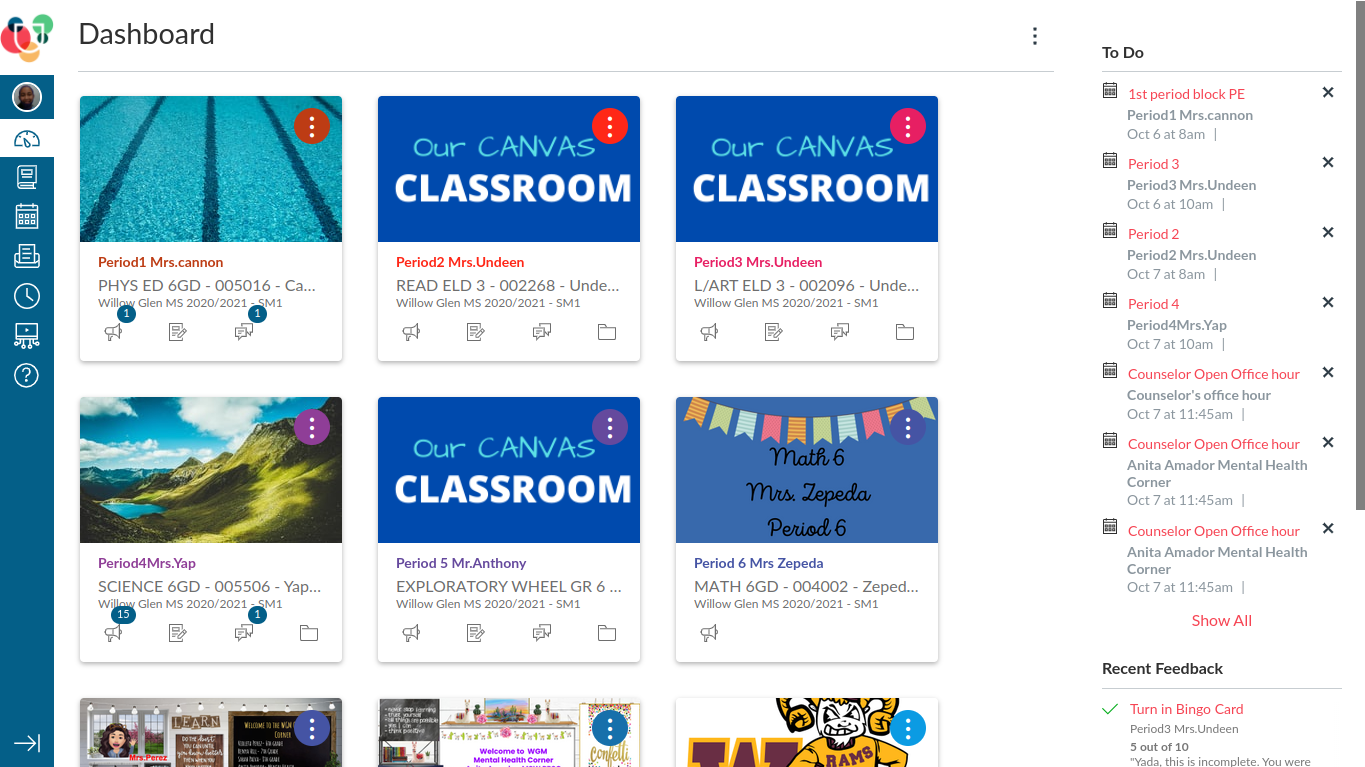Viewport: 1365px width, 767px height.
Task: Open the Dashboard icon in sidebar
Action: click(x=27, y=139)
